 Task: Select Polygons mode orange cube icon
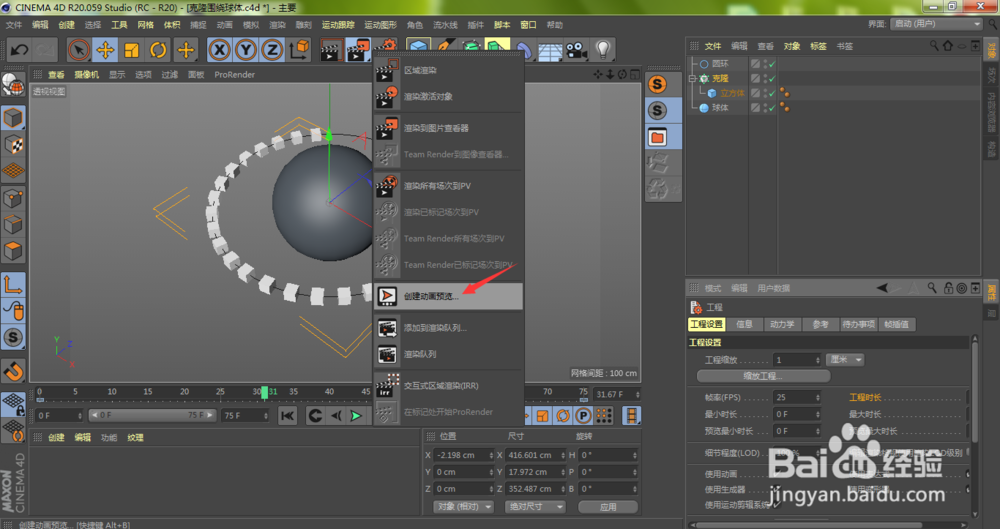click(x=13, y=251)
